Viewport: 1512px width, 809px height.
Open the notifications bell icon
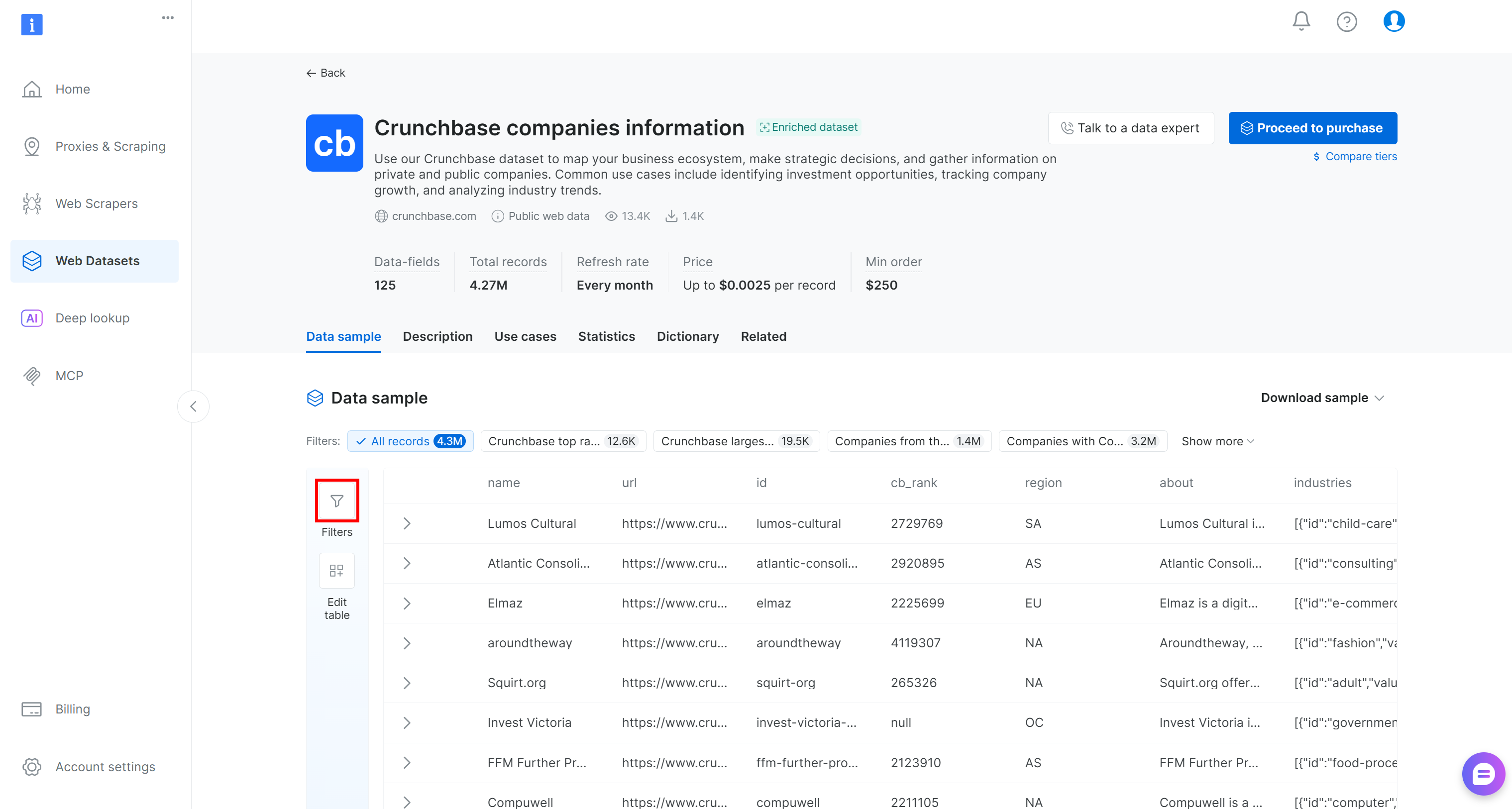pos(1300,21)
